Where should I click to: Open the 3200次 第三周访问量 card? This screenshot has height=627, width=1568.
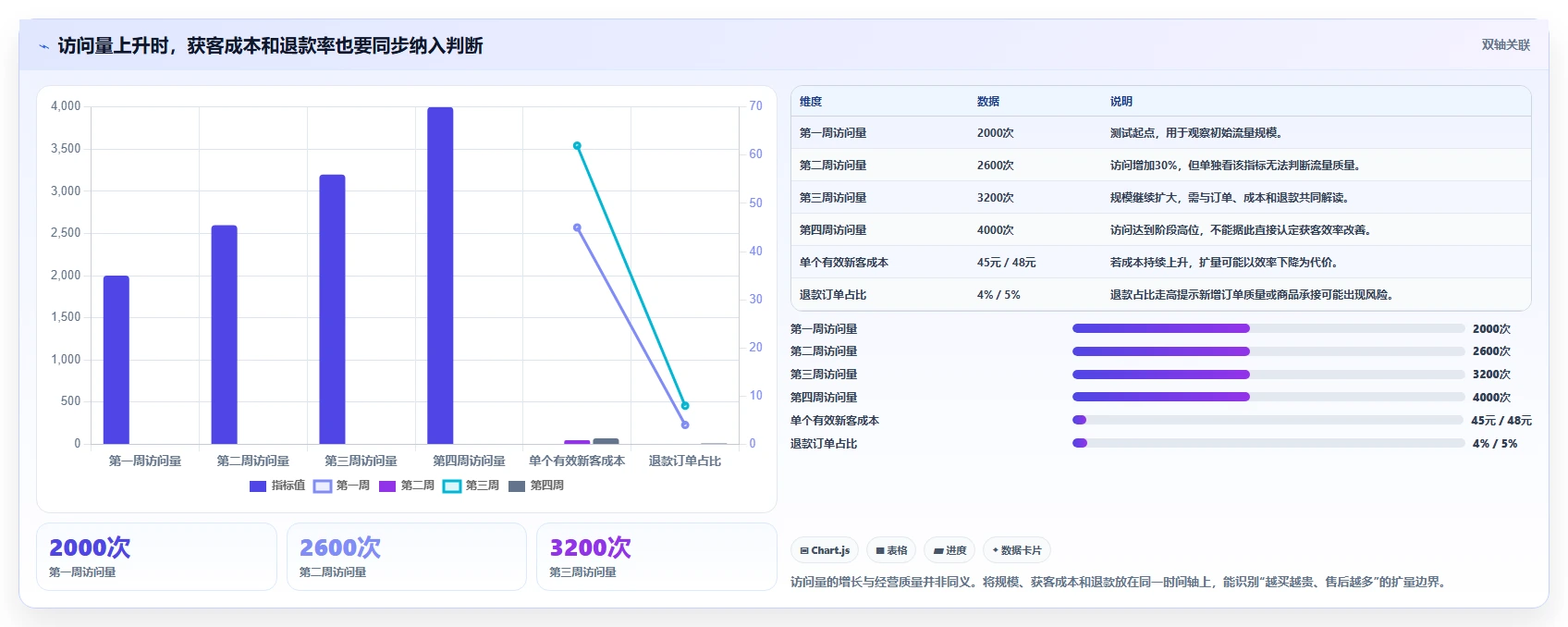coord(656,557)
